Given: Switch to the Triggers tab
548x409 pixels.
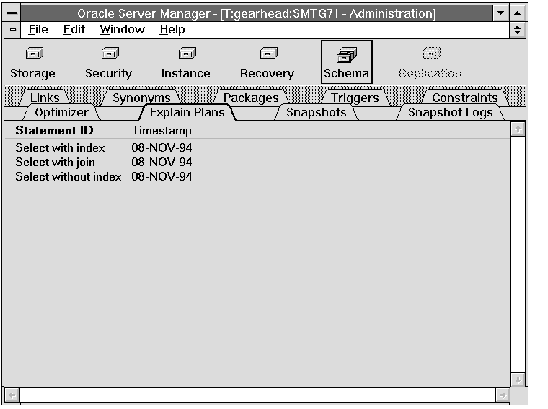Looking at the screenshot, I should click(355, 98).
